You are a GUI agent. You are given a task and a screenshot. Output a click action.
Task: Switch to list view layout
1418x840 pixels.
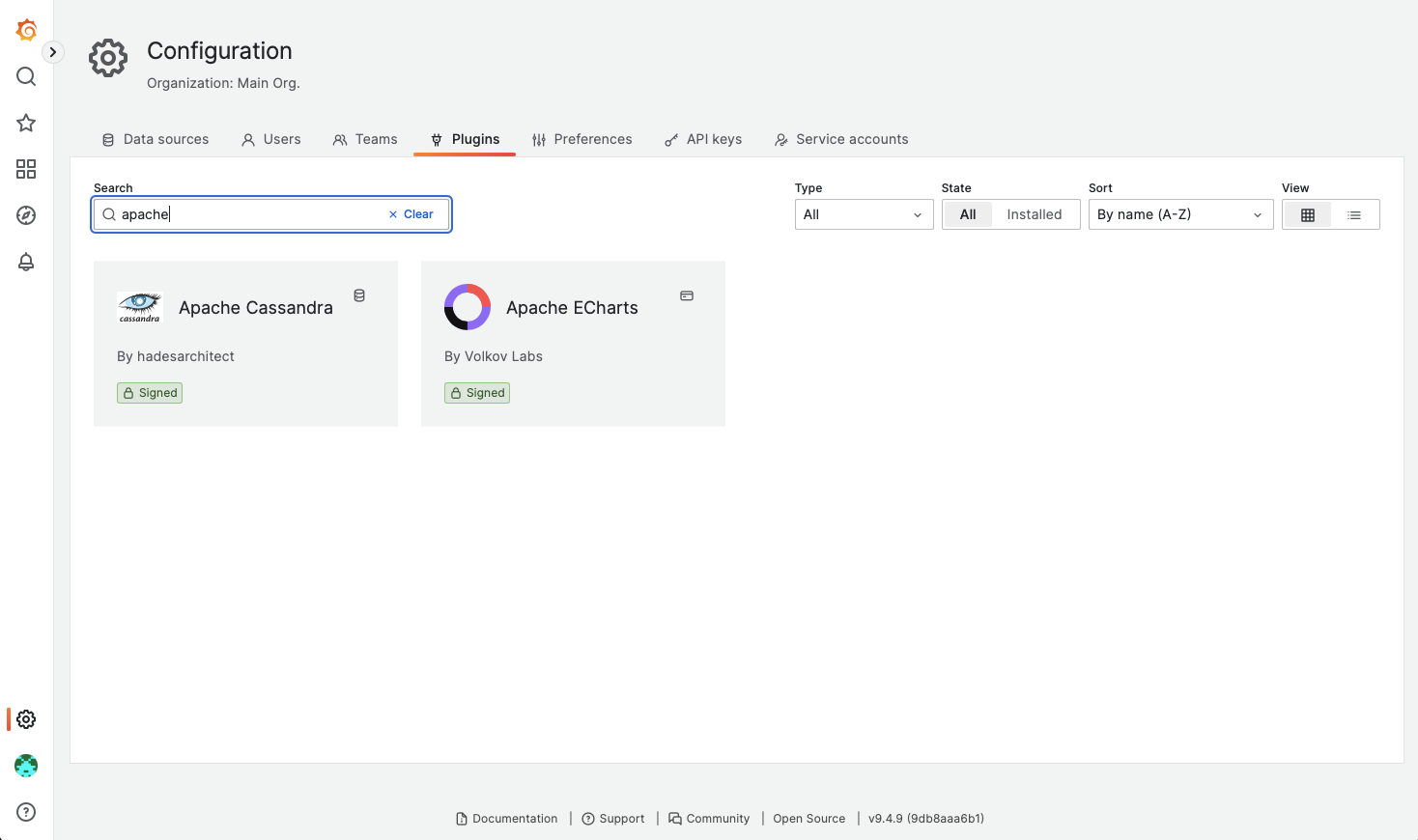[x=1354, y=214]
